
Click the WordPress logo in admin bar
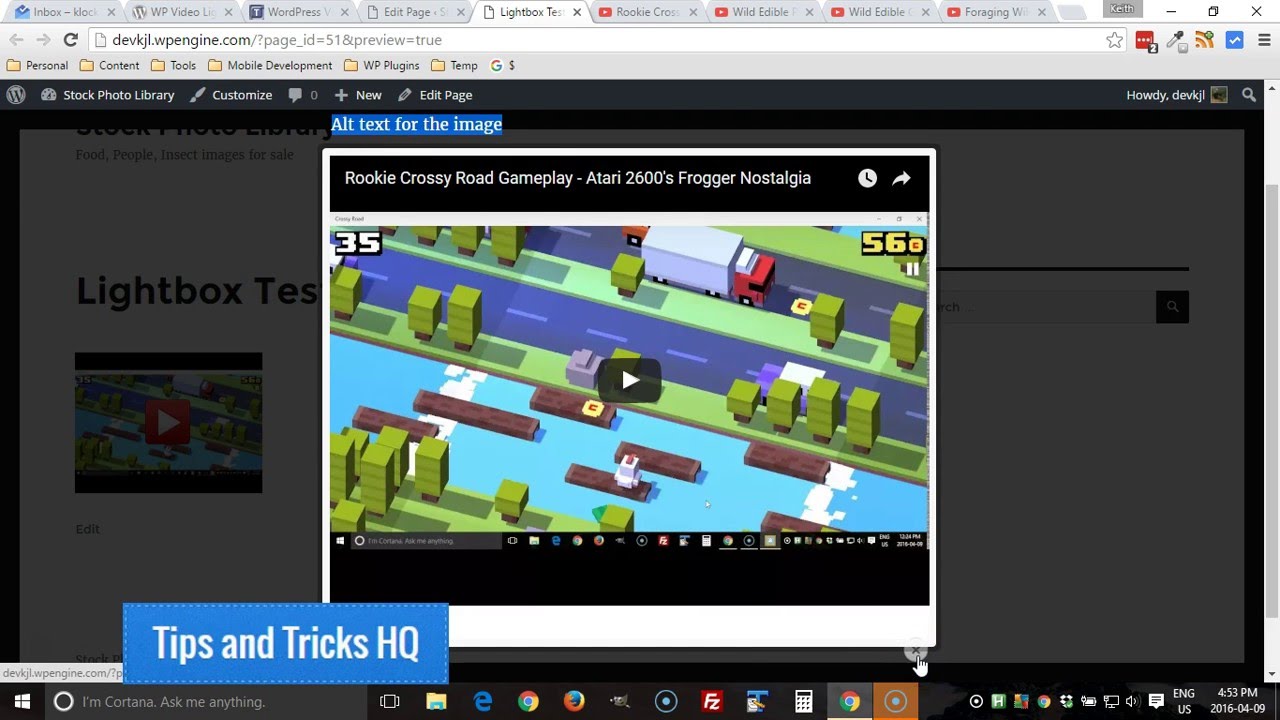(16, 95)
